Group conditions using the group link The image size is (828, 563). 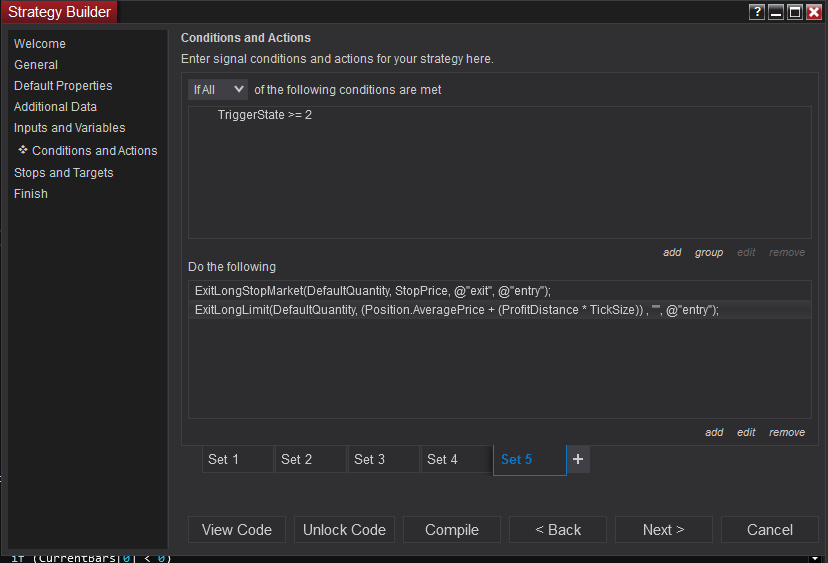tap(709, 252)
